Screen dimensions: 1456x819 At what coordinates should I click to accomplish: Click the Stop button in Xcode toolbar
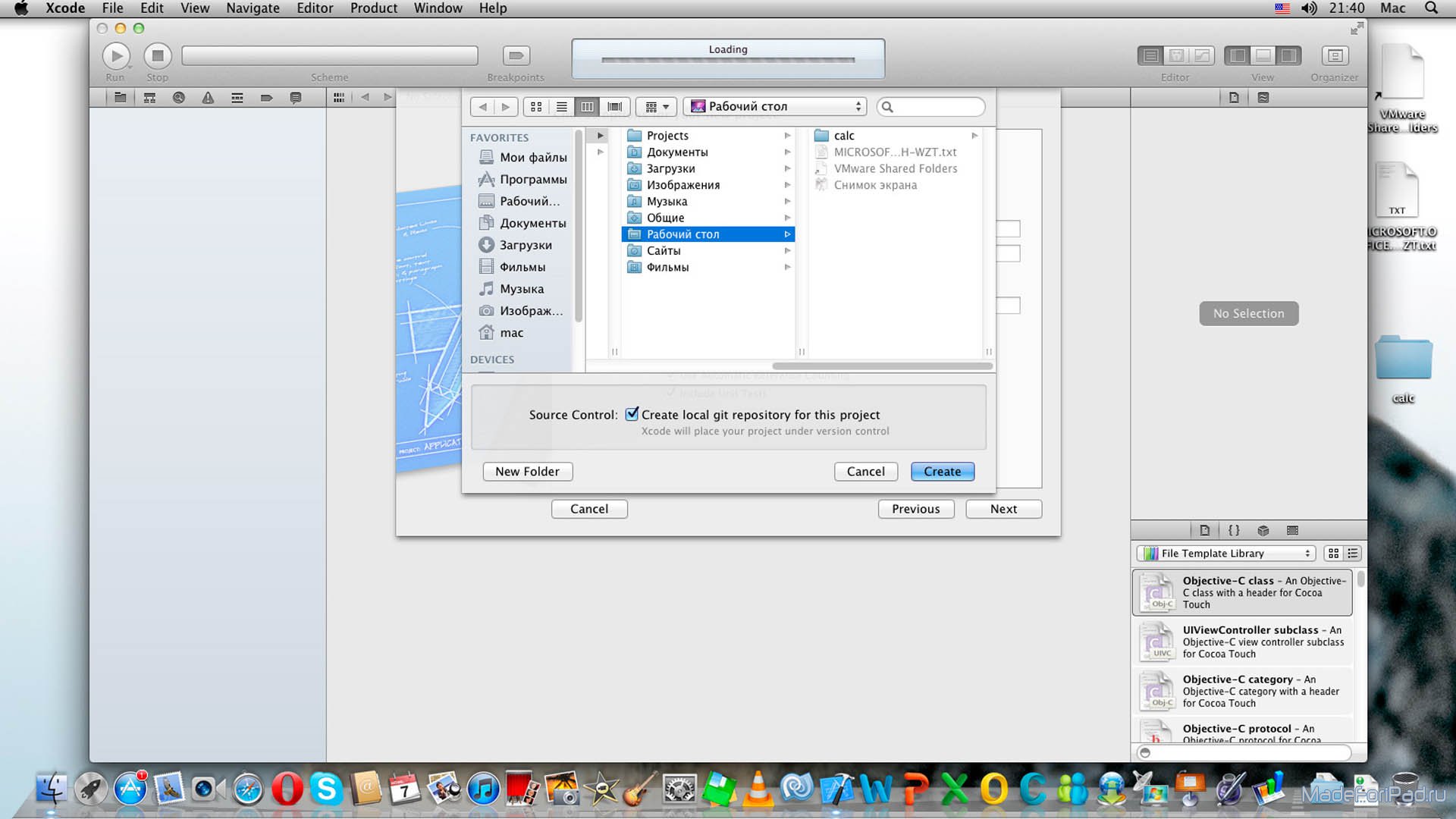158,56
